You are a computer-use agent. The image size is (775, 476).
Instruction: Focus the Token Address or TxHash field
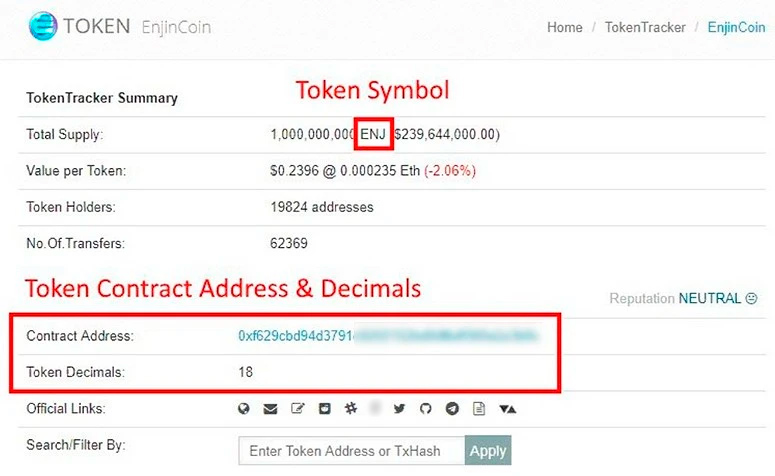pos(352,451)
